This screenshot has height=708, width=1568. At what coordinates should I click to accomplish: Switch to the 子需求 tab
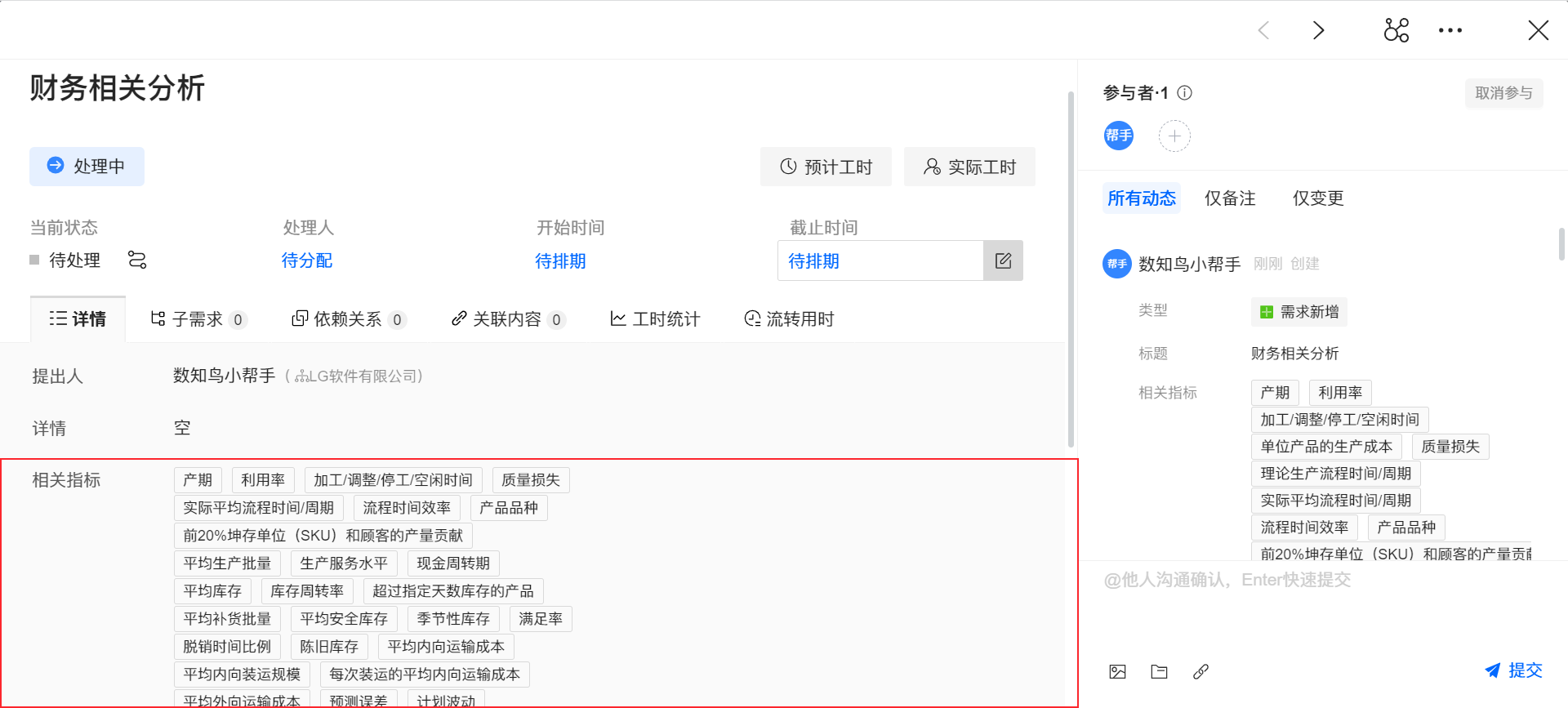[198, 319]
